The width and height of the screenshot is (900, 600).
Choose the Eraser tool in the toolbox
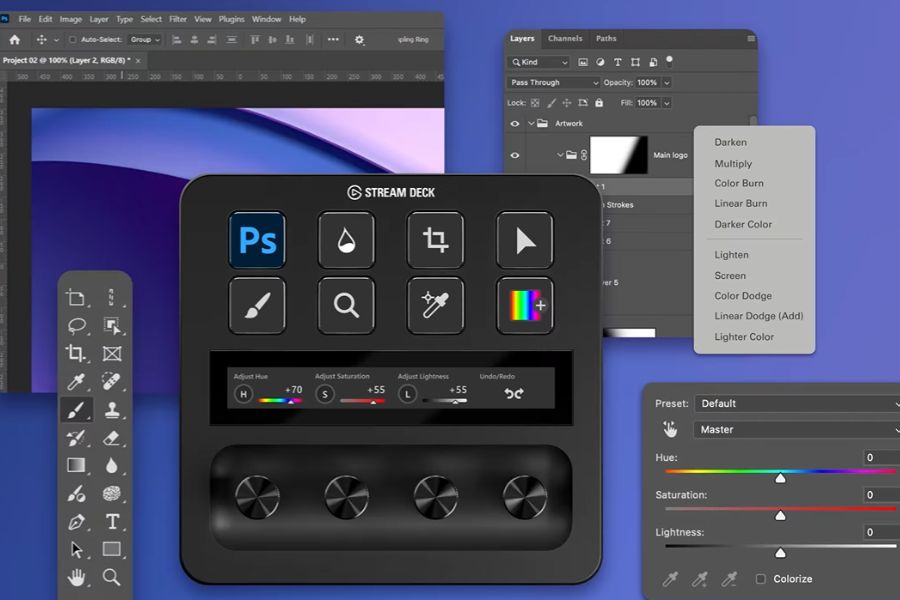tap(111, 438)
